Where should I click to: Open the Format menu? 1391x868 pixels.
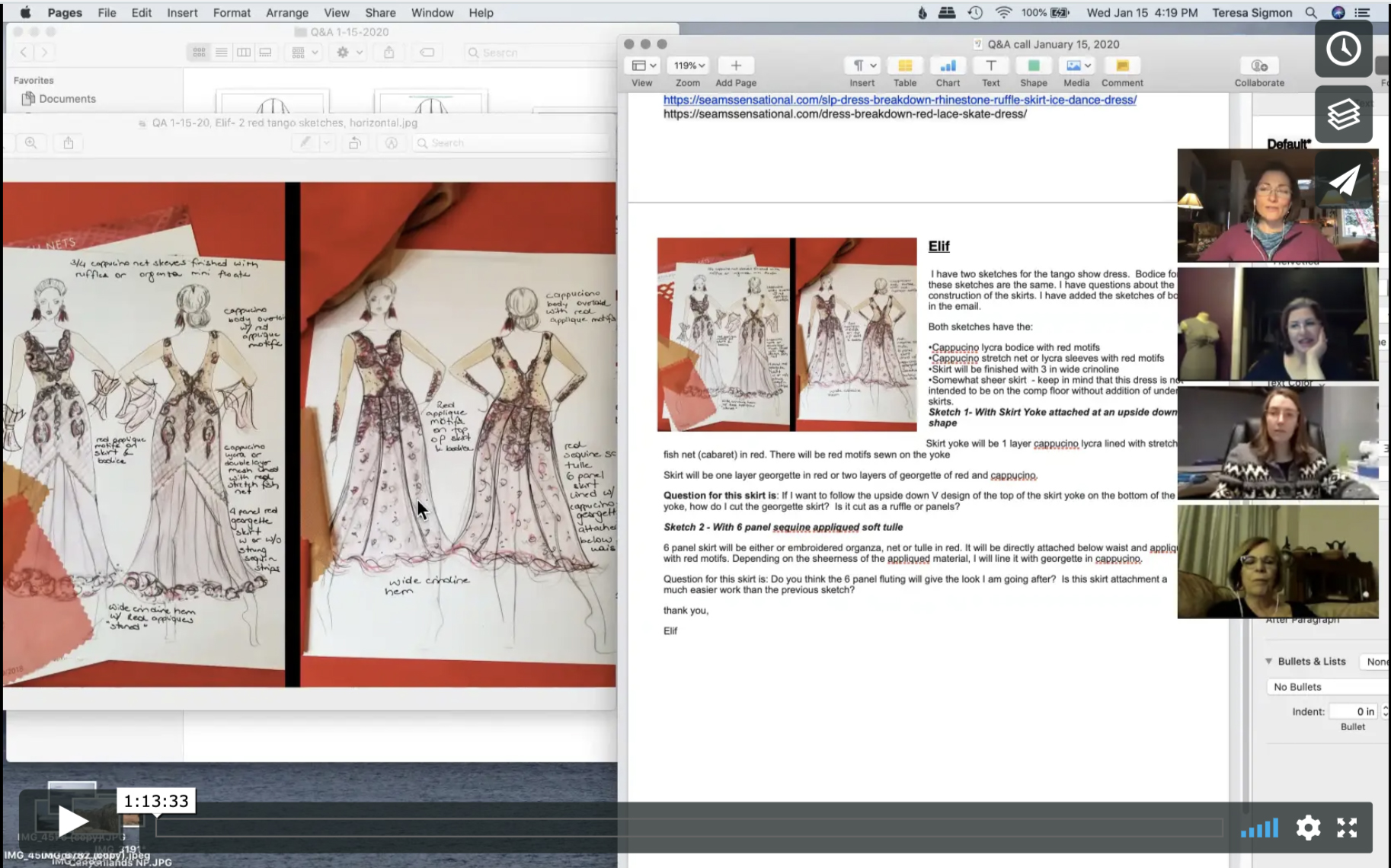coord(232,13)
